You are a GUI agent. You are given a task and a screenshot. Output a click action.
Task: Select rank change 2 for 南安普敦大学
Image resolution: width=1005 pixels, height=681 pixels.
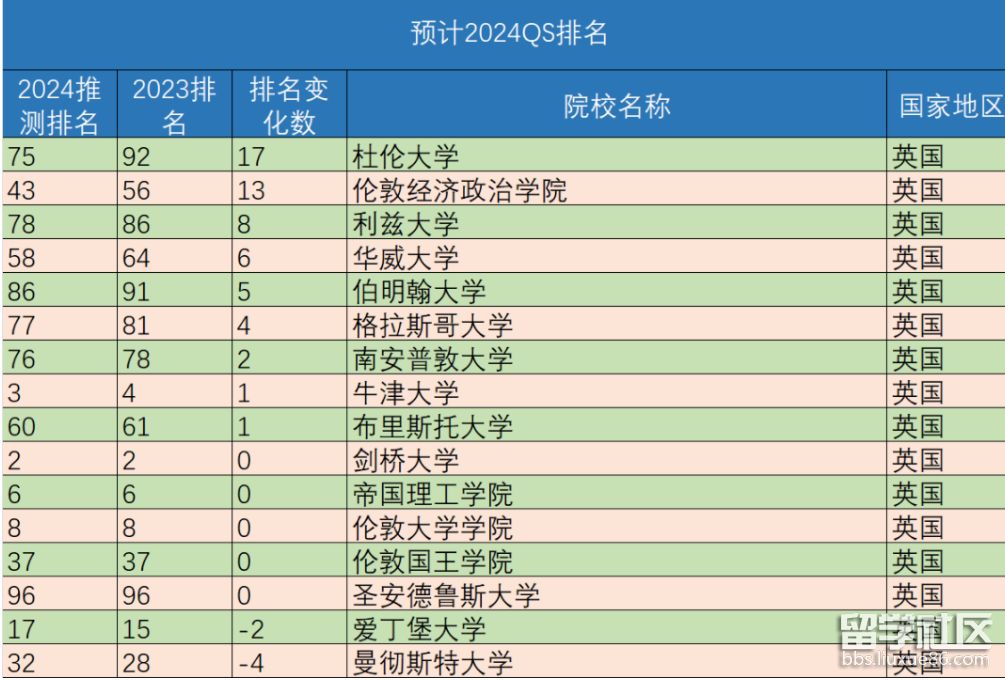244,360
